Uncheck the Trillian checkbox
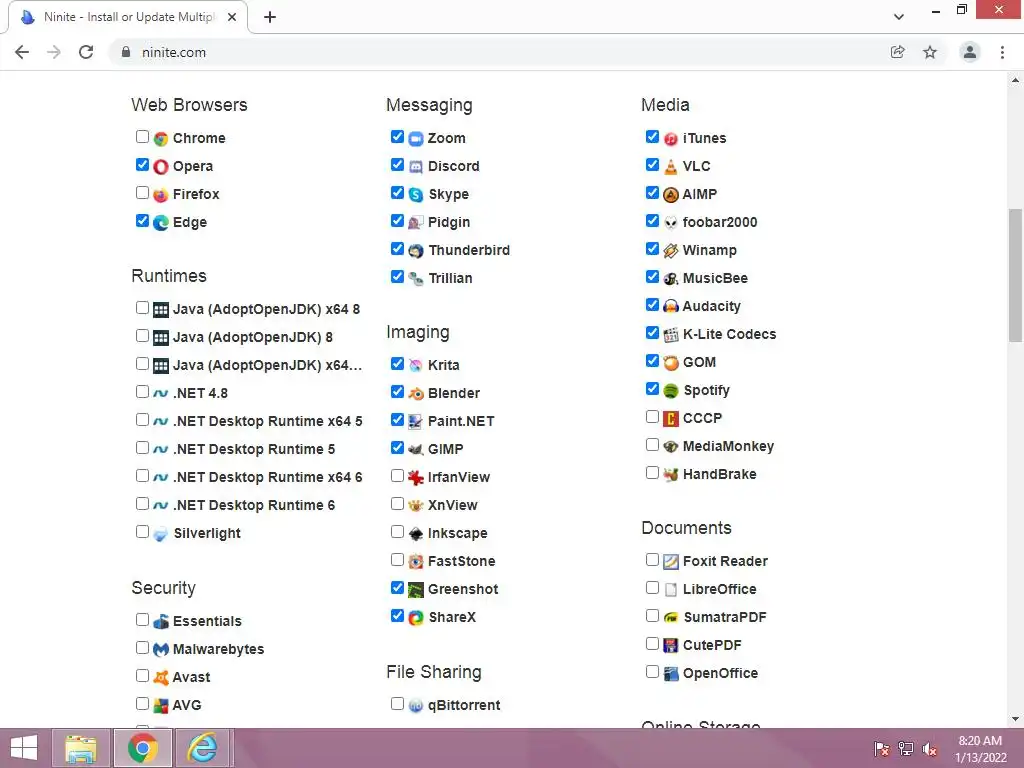Screen dimensions: 1024x768 (x=397, y=277)
